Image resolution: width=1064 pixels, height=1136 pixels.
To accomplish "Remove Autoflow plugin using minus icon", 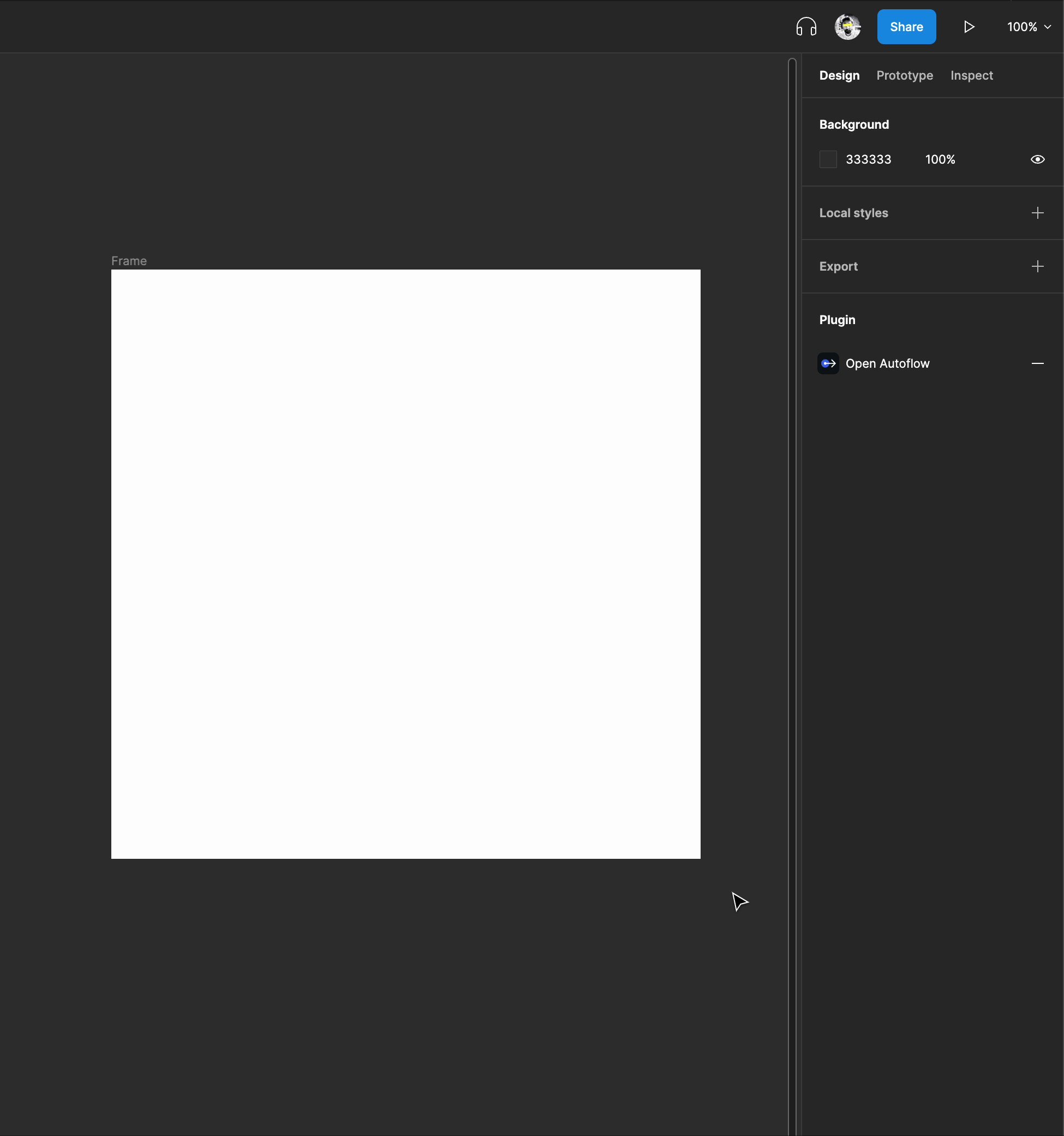I will tap(1038, 363).
